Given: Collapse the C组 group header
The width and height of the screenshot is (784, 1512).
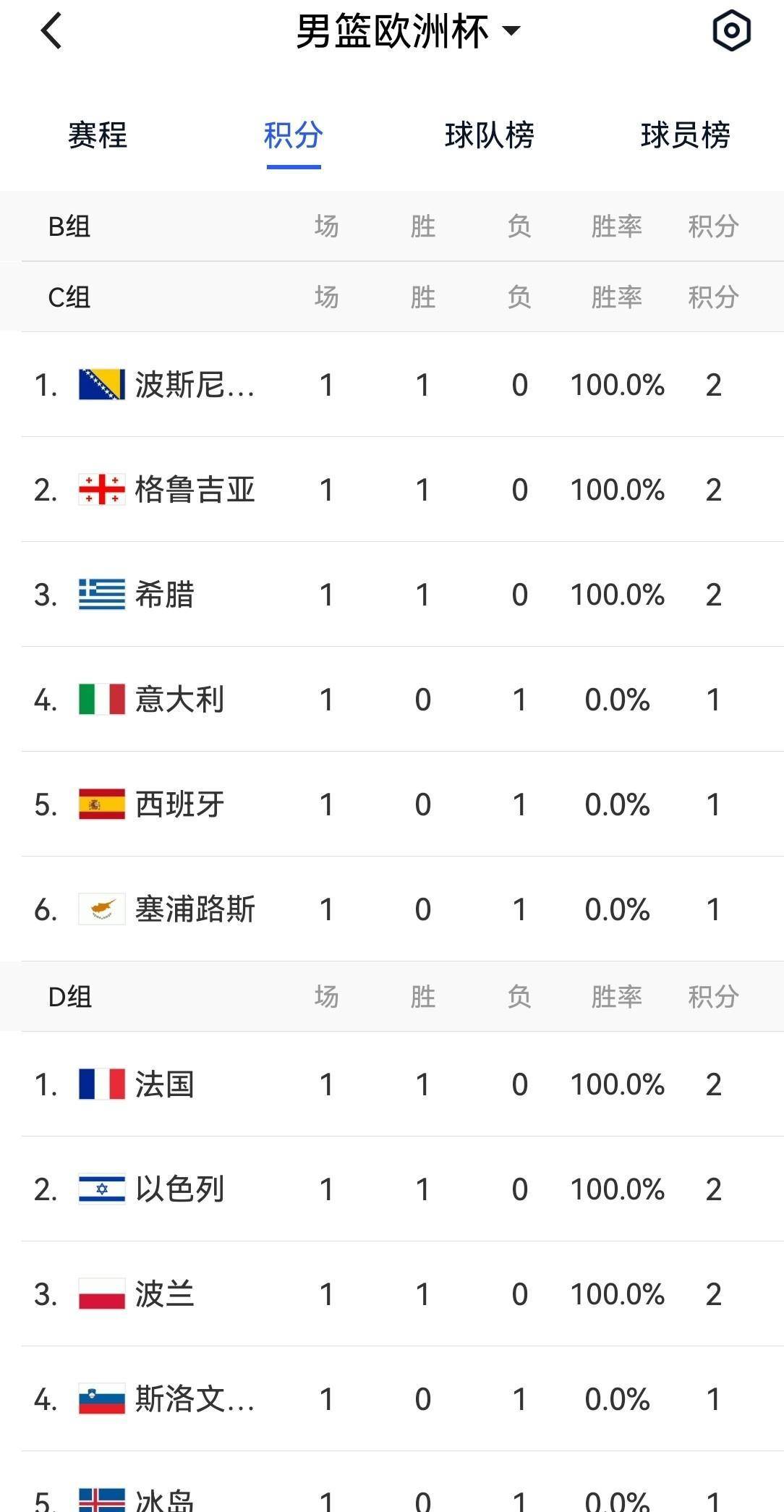Looking at the screenshot, I should click(69, 297).
